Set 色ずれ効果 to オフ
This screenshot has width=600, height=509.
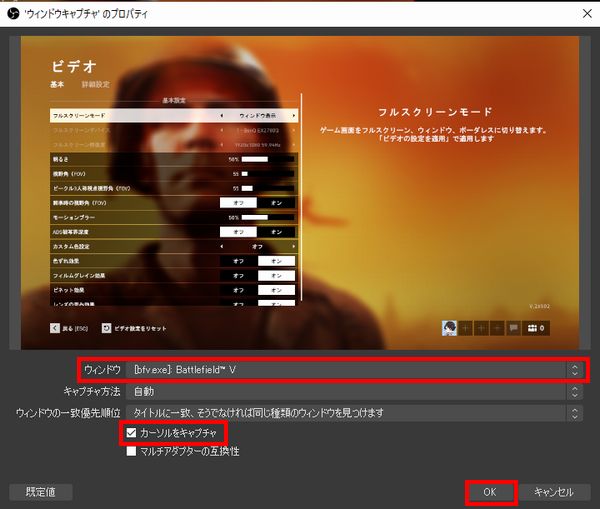click(238, 261)
